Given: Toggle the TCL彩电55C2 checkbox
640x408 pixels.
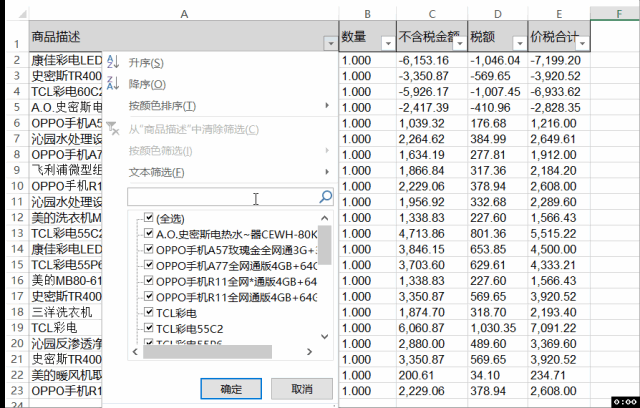Looking at the screenshot, I should [x=149, y=328].
